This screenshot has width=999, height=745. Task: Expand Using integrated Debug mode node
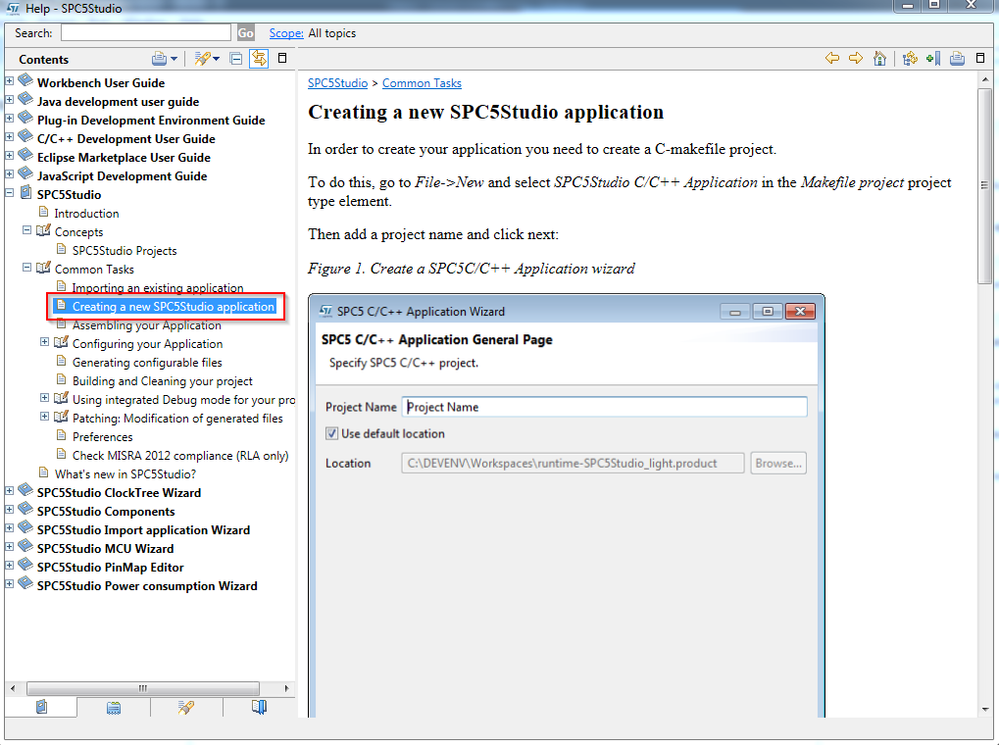(45, 397)
